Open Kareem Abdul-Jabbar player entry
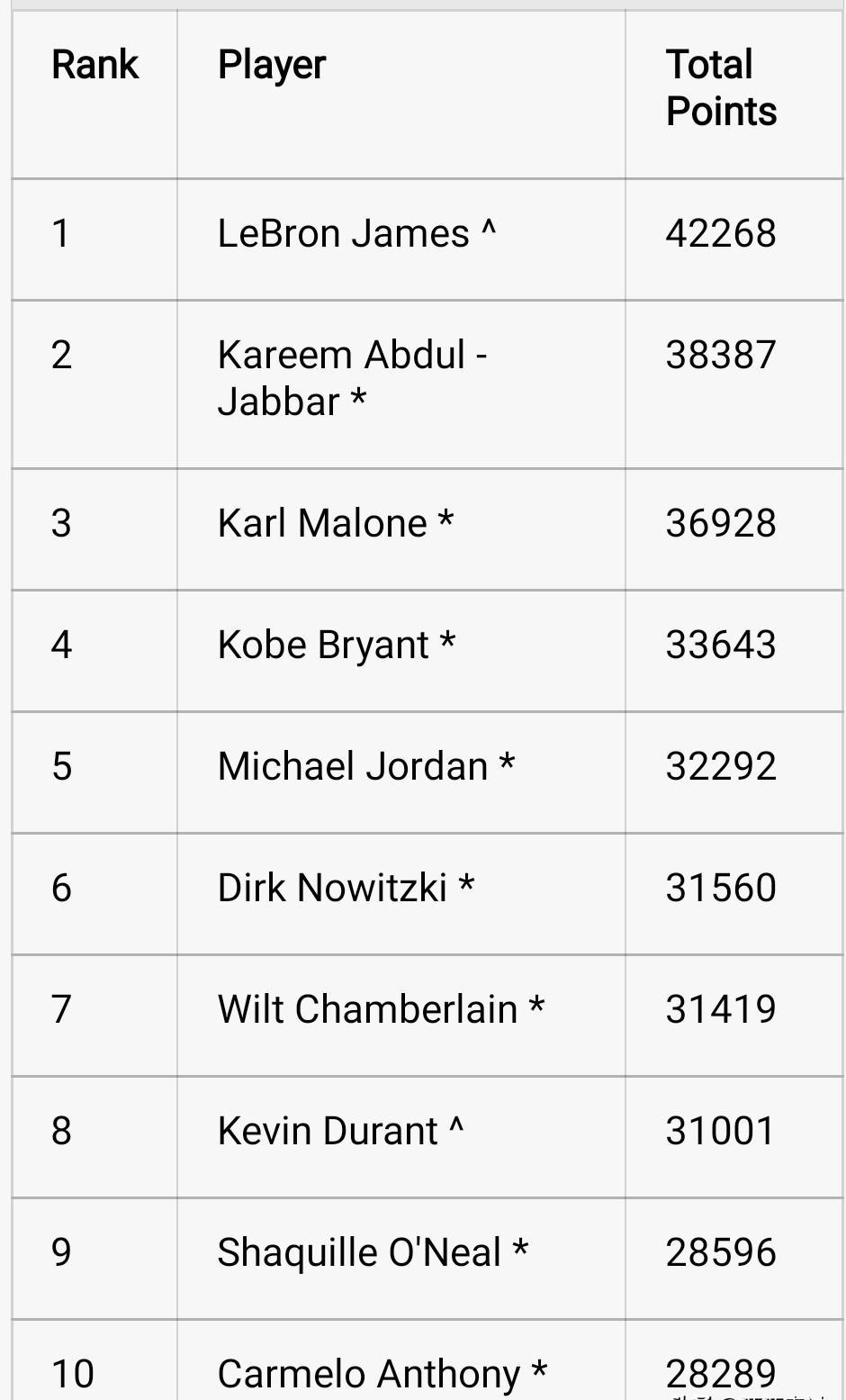The height and width of the screenshot is (1400, 846). pyautogui.click(x=352, y=378)
